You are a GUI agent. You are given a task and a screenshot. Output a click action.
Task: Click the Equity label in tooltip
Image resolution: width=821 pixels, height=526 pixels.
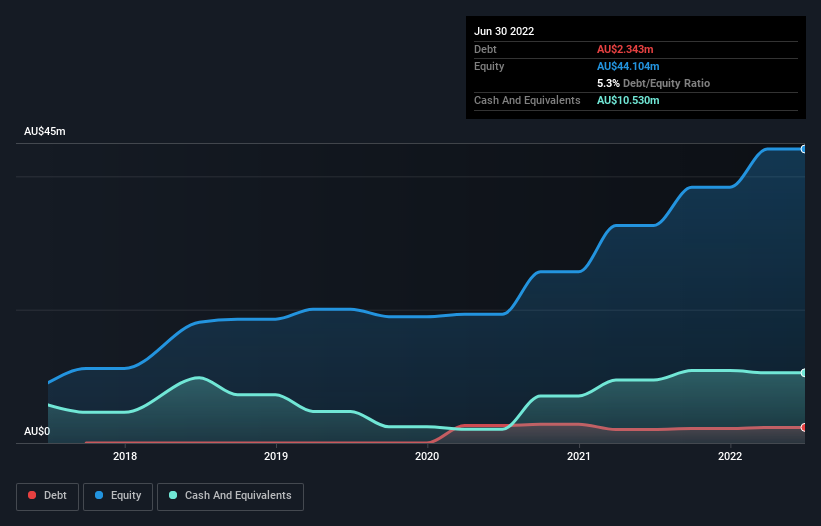[489, 66]
